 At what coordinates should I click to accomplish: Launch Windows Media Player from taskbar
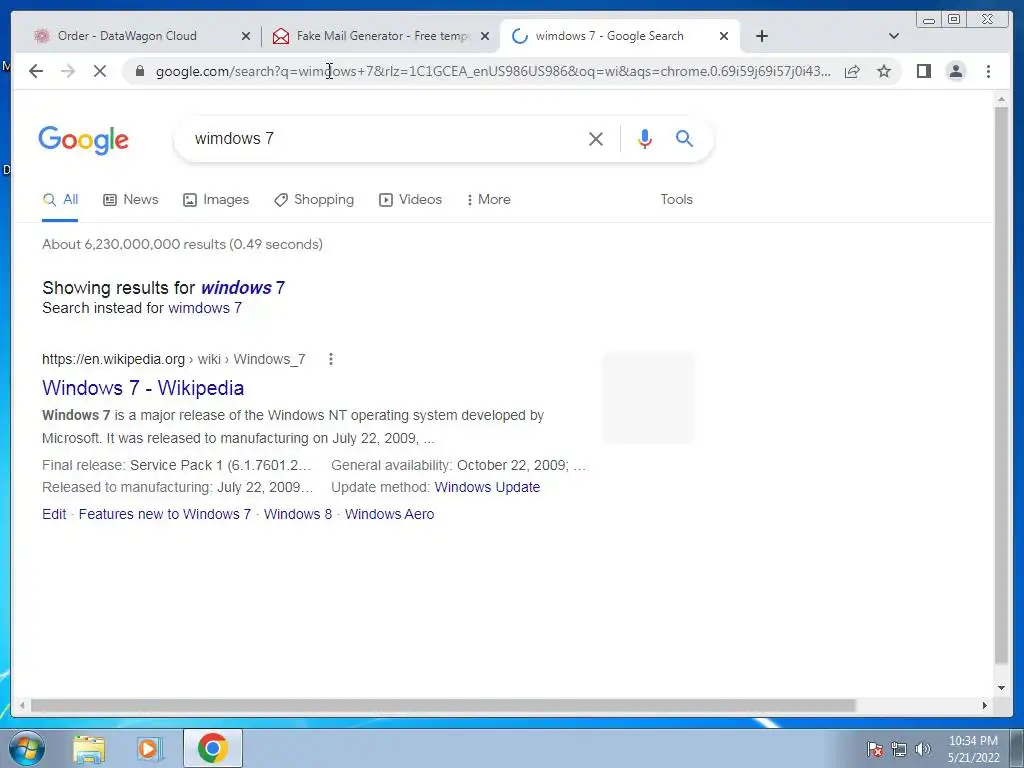click(x=150, y=748)
